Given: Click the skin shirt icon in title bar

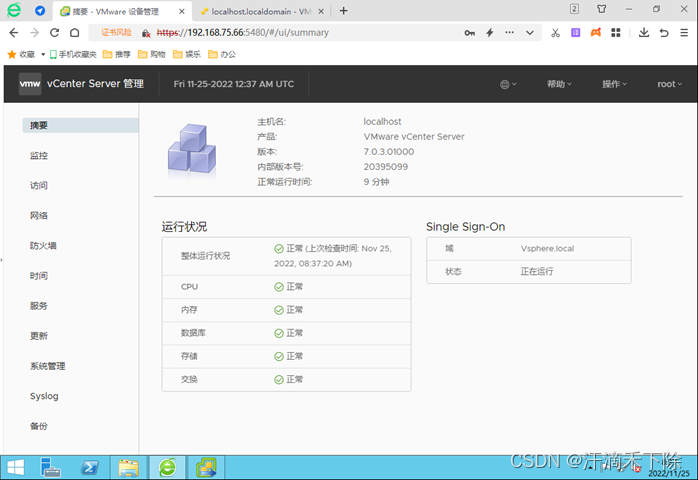Looking at the screenshot, I should coord(602,9).
